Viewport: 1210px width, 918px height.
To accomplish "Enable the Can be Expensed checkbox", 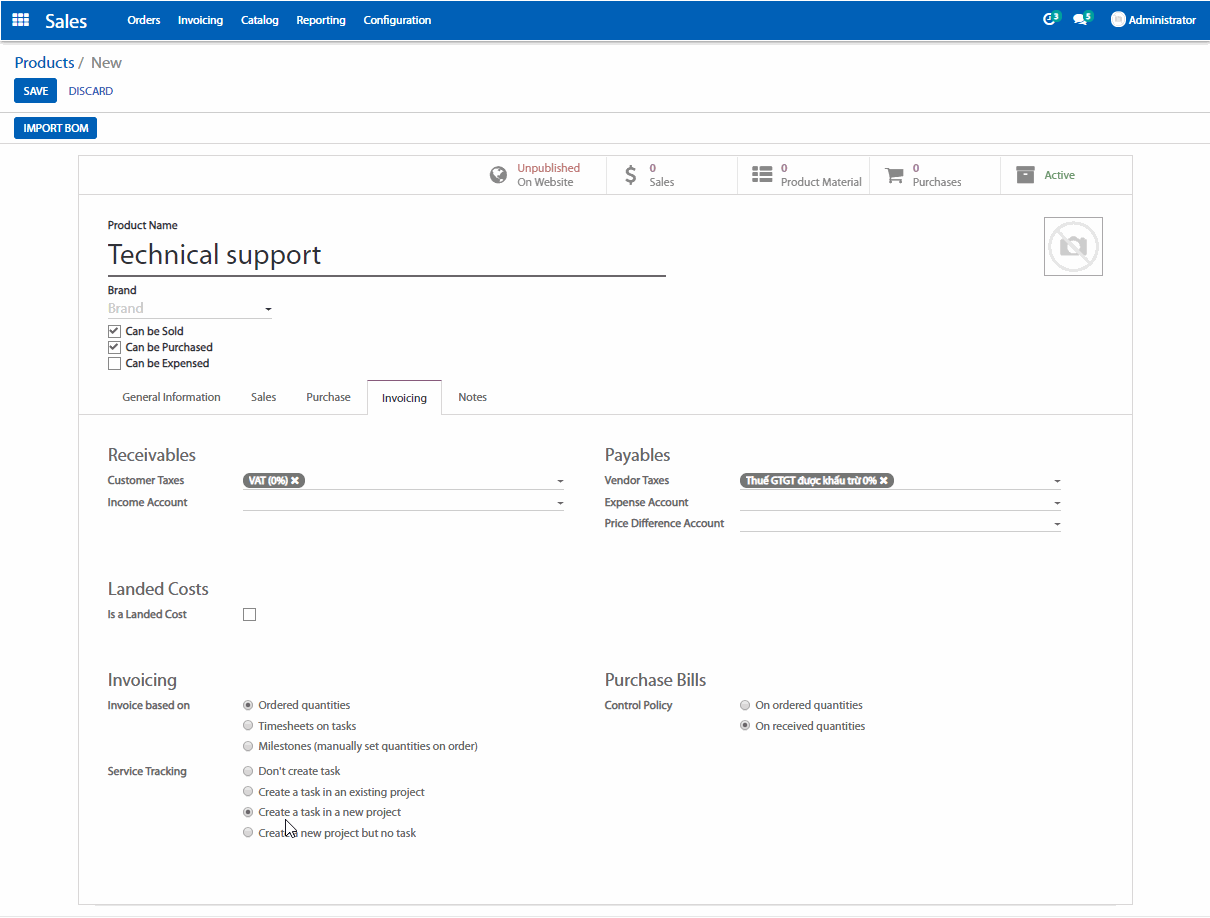I will (114, 364).
